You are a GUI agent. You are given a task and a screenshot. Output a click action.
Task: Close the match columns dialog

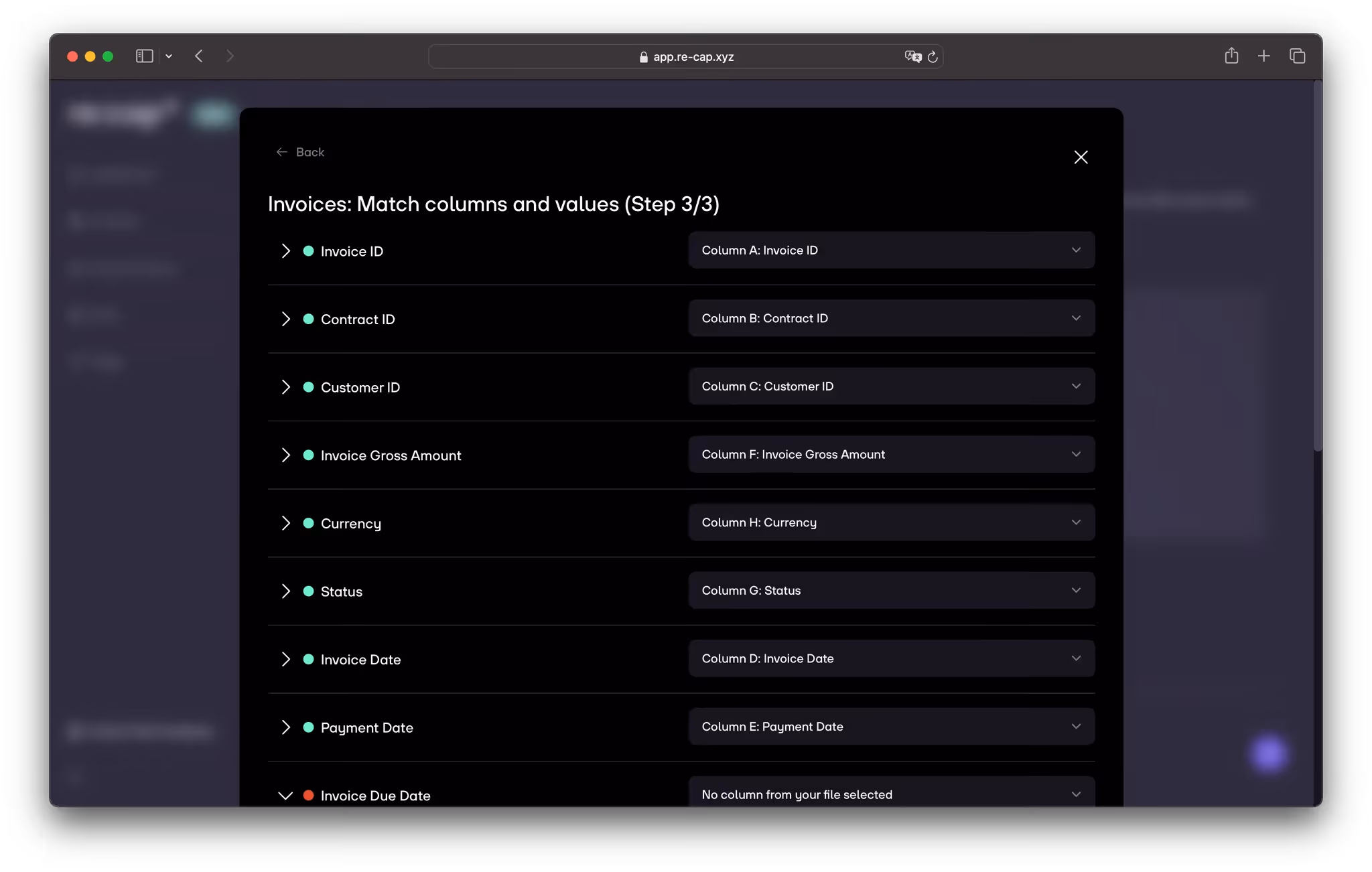point(1081,157)
